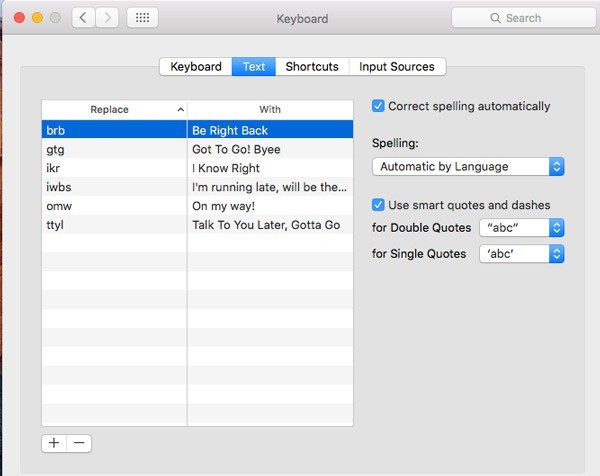Click into the Search field
The image size is (600, 476).
click(x=523, y=18)
